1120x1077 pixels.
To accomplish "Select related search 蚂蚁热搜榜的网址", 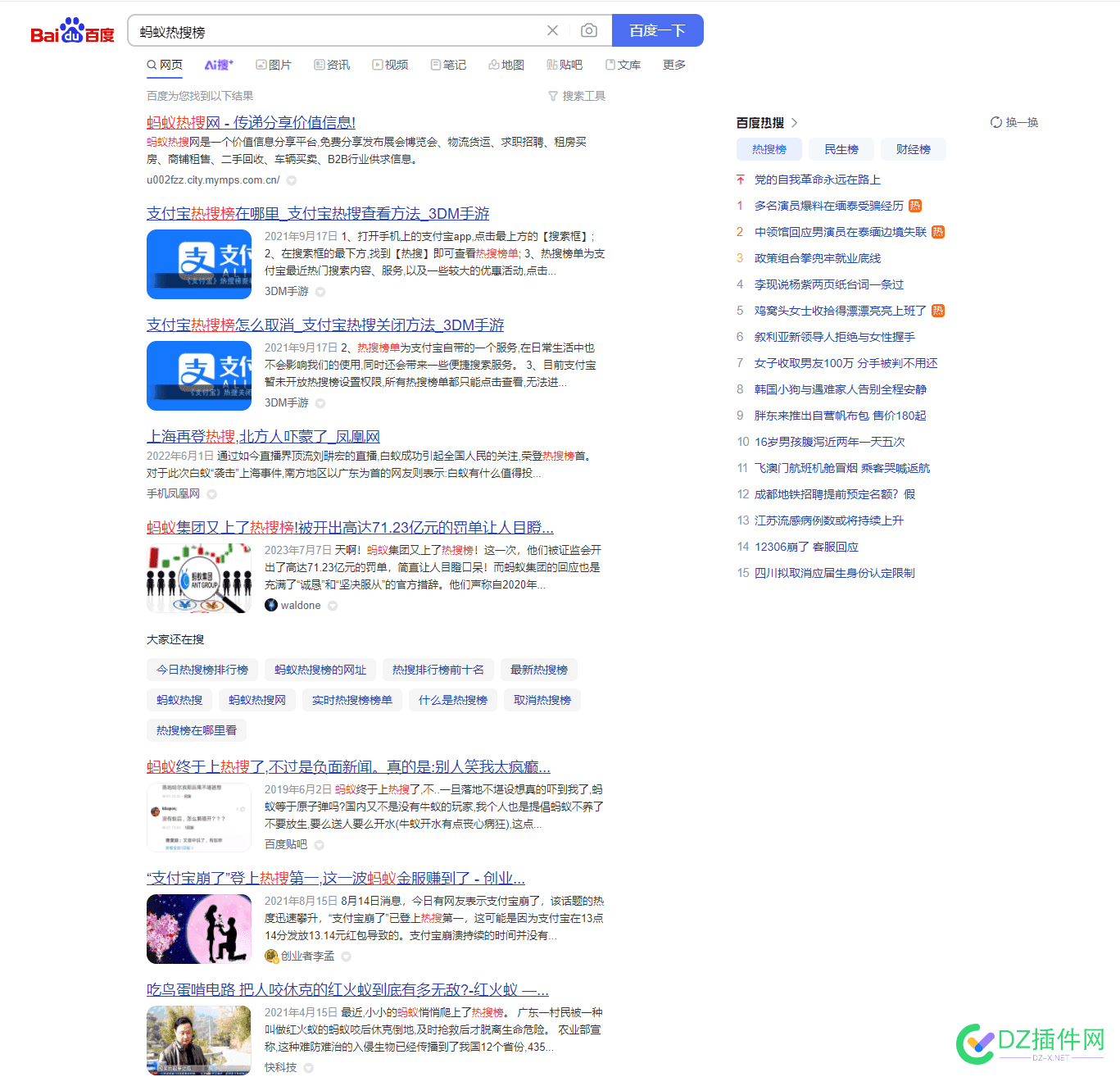I will point(320,670).
